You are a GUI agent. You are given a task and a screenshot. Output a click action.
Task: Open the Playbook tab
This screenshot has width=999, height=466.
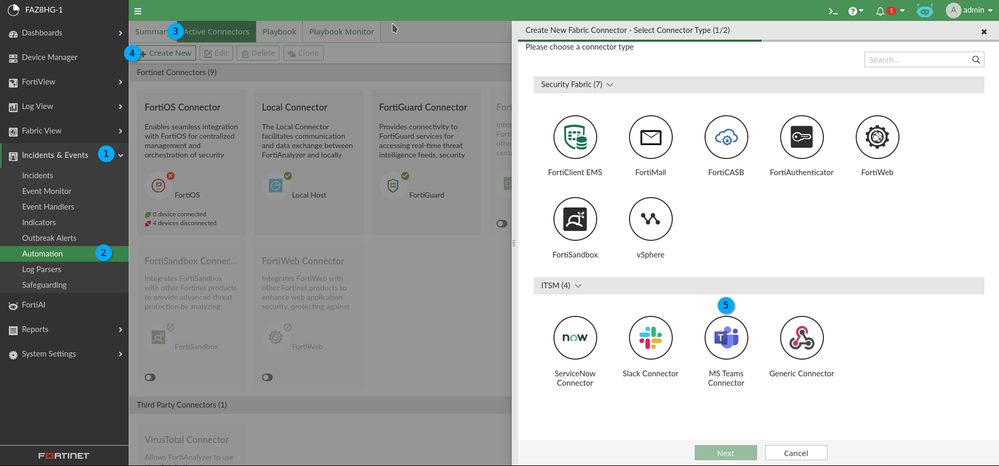279,32
